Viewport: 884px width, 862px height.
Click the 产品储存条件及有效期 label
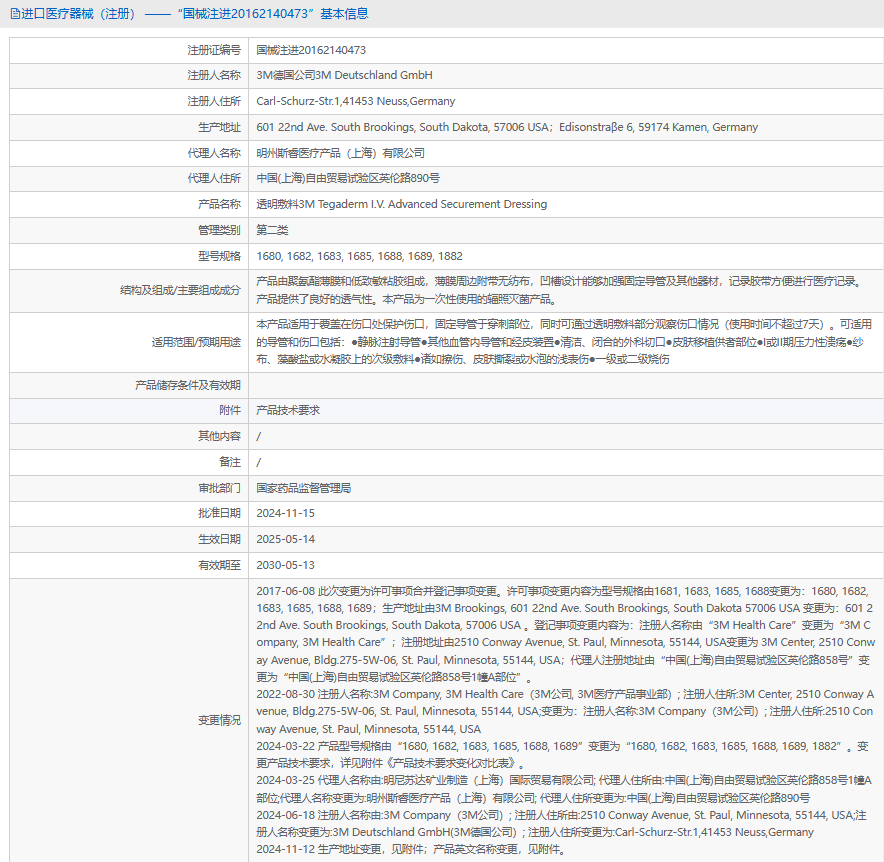coord(188,385)
